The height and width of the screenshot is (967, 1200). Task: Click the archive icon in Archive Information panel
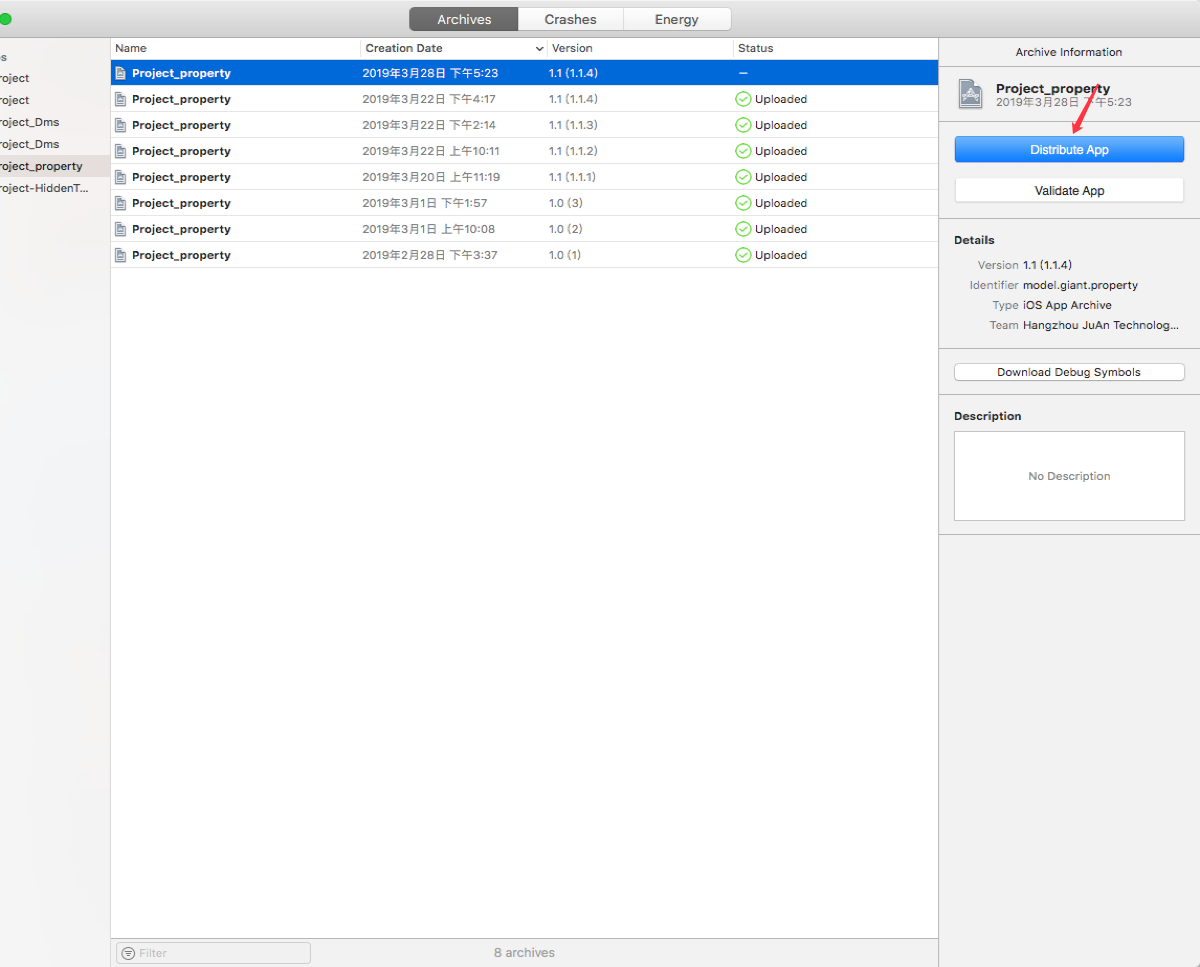tap(971, 94)
